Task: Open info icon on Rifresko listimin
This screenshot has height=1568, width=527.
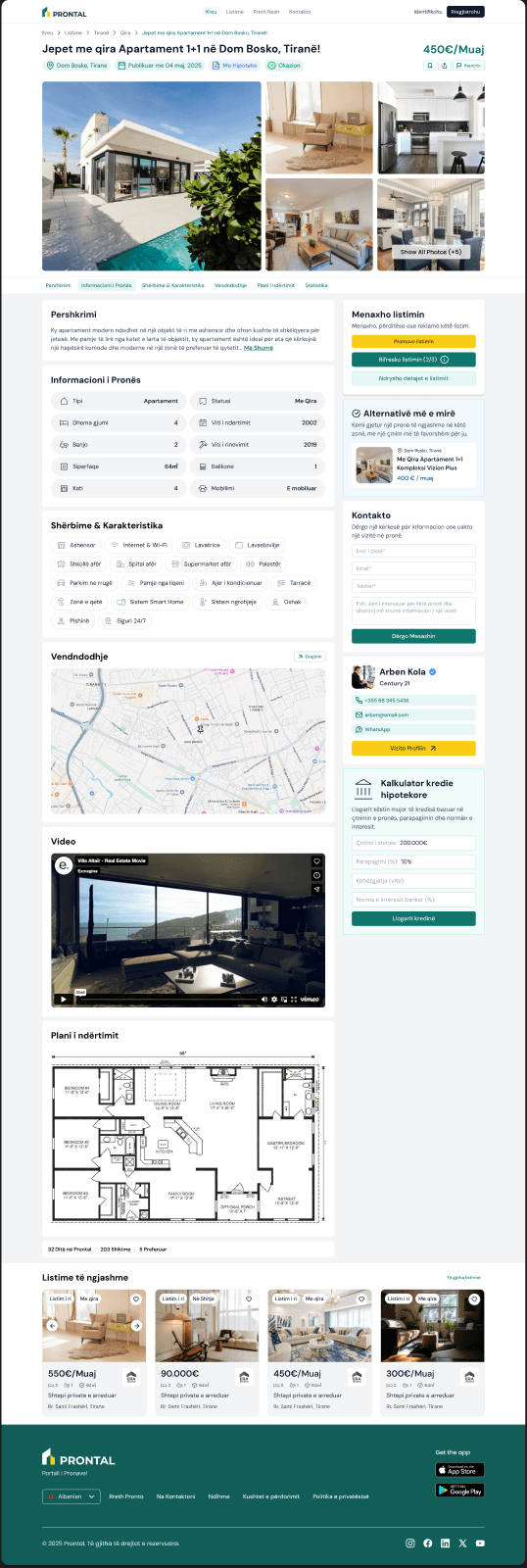Action: 444,360
